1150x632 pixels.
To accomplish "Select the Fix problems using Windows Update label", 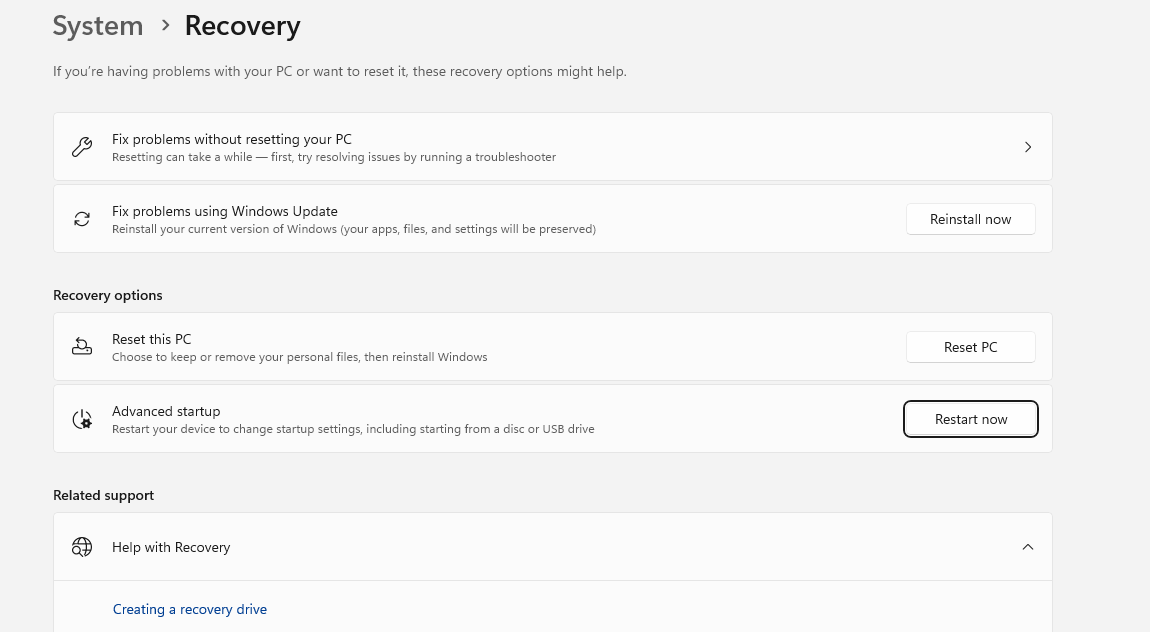I will (x=225, y=211).
